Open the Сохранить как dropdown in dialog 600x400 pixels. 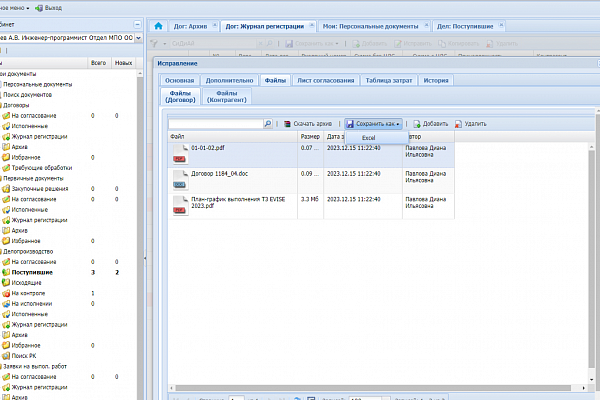coord(373,124)
